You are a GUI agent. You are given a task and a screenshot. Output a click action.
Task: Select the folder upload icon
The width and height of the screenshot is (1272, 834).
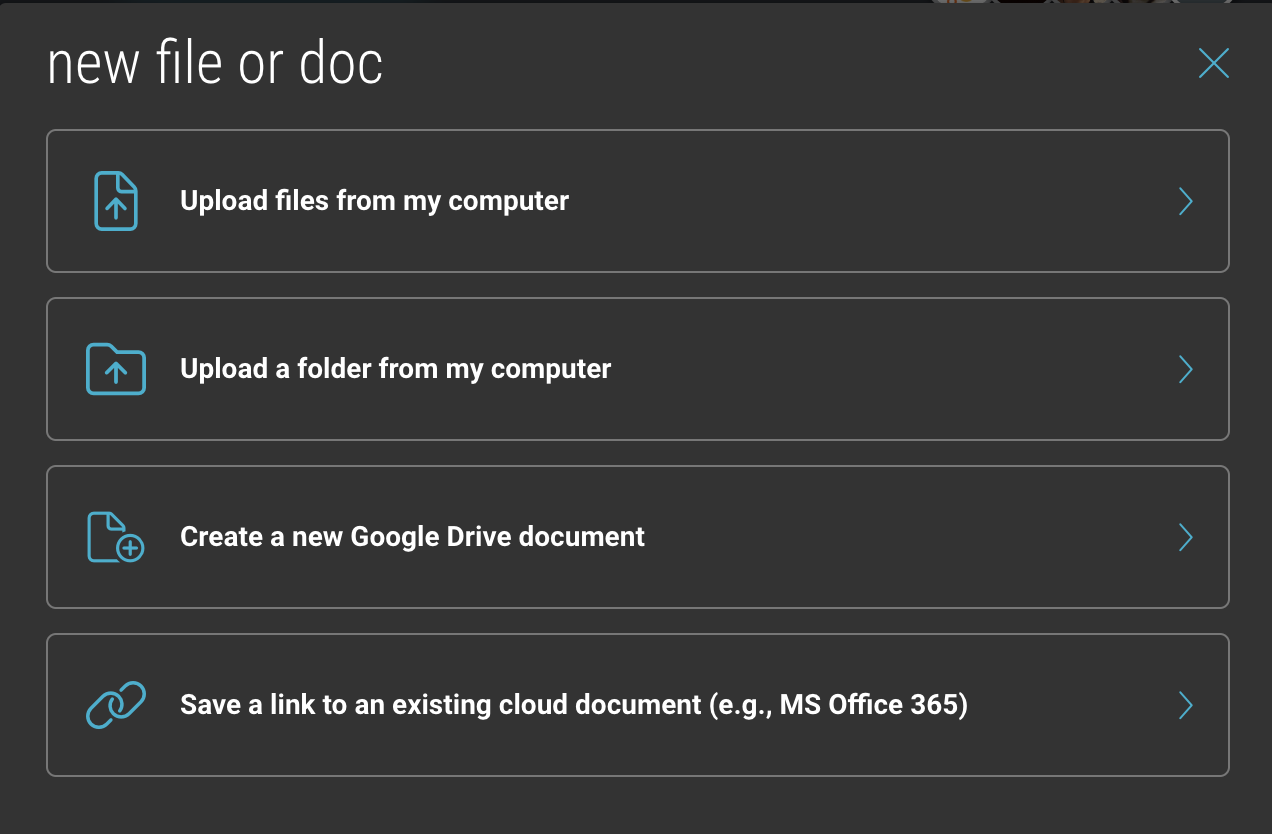(x=116, y=369)
